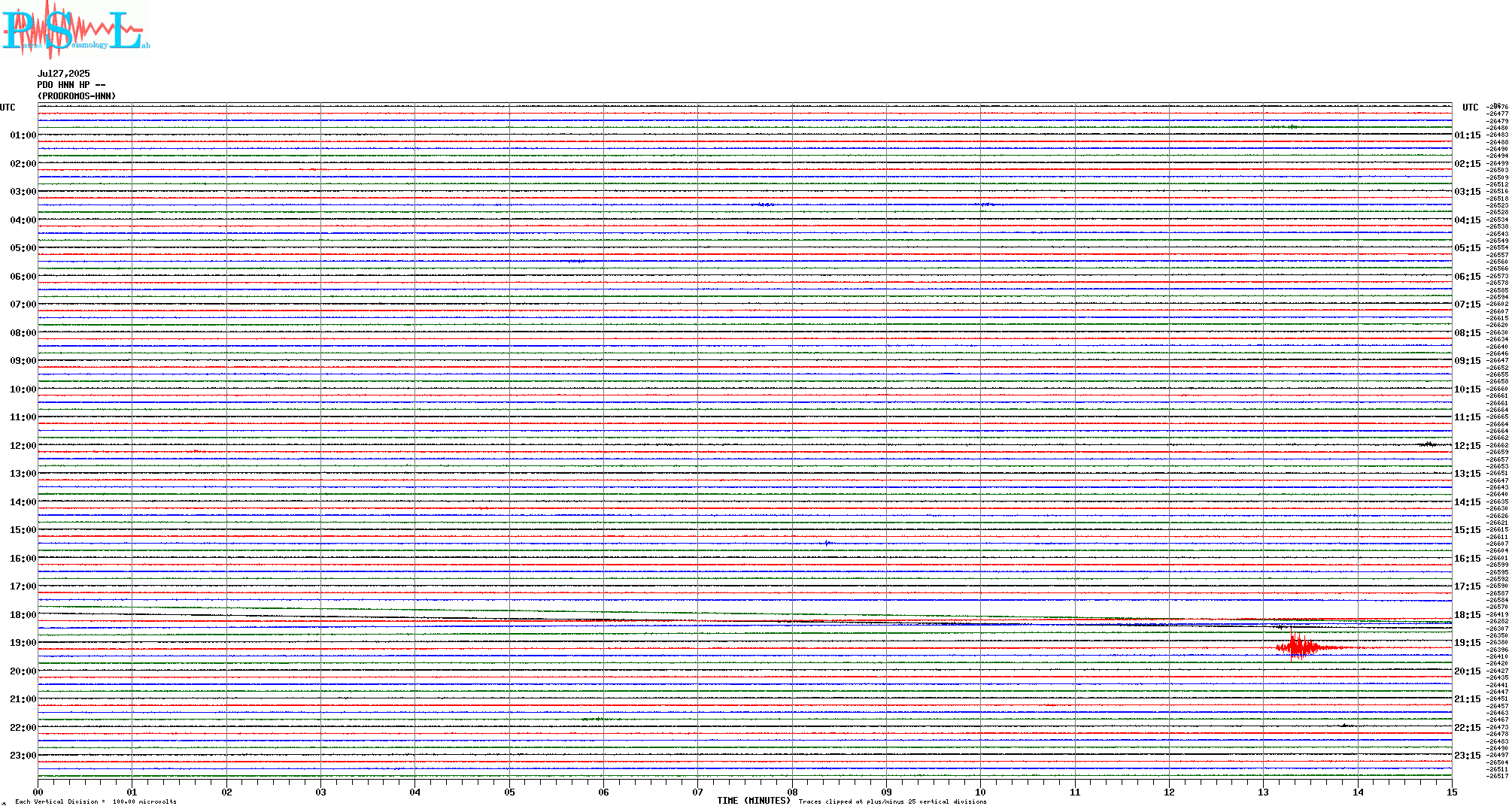
Task: Click the 11:15 end-time label
Action: tap(1468, 417)
